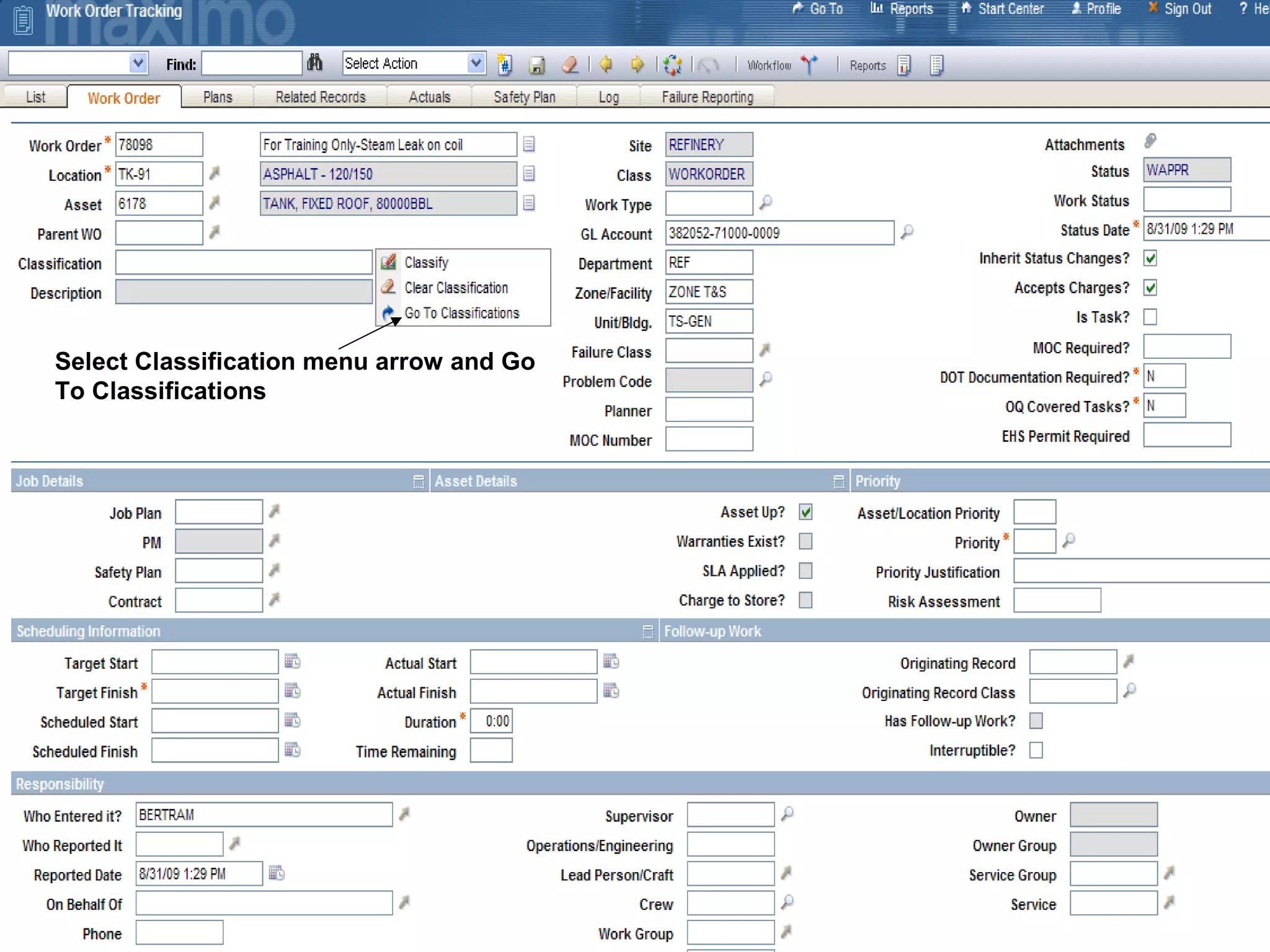This screenshot has height=952, width=1270.
Task: Return to the Start Center
Action: coord(1003,9)
